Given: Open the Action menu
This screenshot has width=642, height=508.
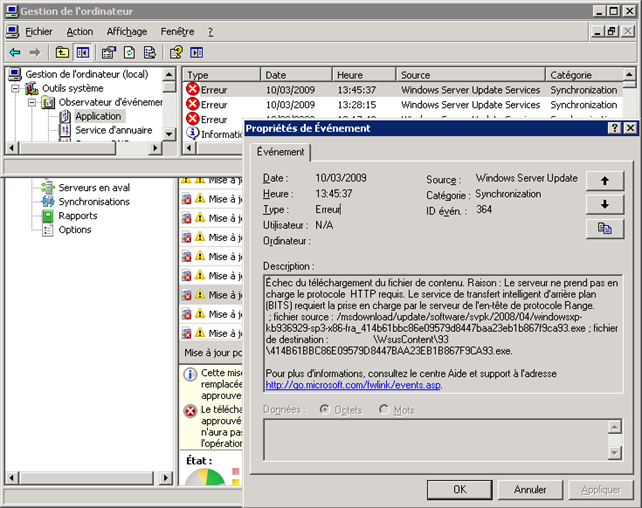Looking at the screenshot, I should point(80,32).
